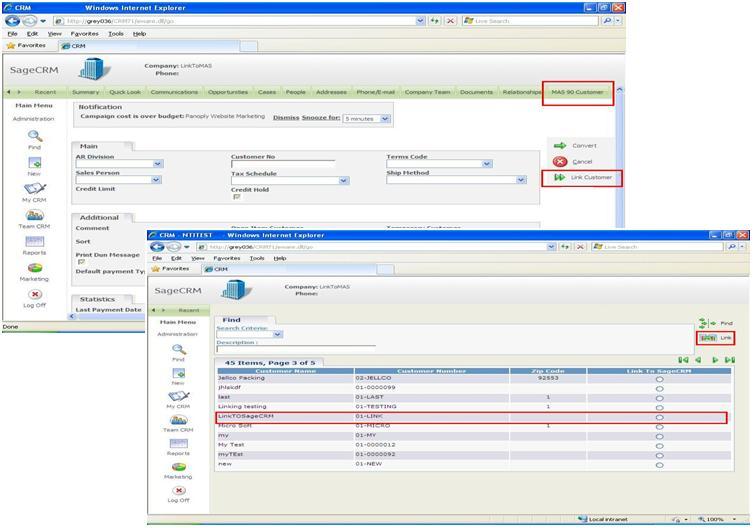The image size is (754, 528).
Task: Click the Dismiss link in the notification
Action: click(286, 117)
